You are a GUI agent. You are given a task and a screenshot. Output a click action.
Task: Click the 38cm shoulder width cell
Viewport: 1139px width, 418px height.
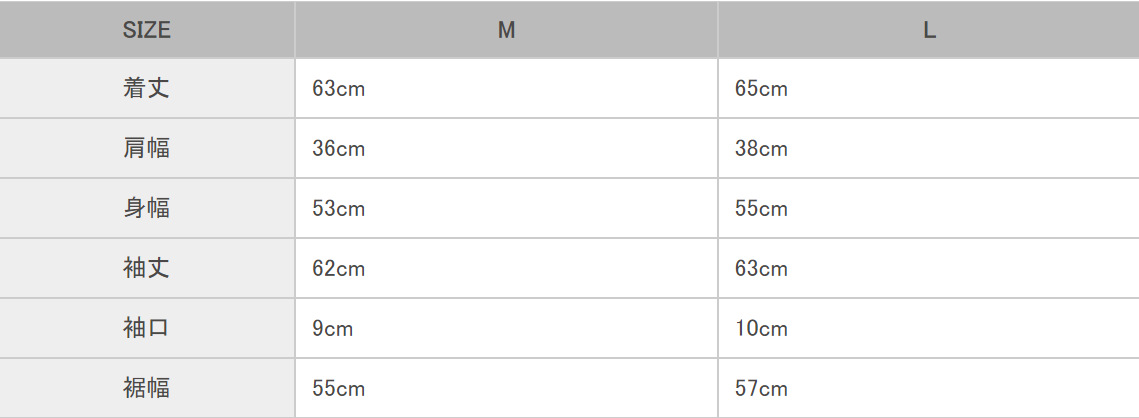[x=761, y=149]
